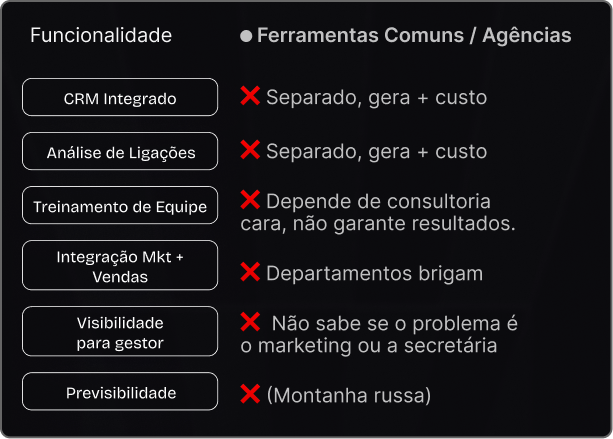Screen dimensions: 613x439
Task: Open the Treinamento de Equipe item
Action: tap(120, 206)
